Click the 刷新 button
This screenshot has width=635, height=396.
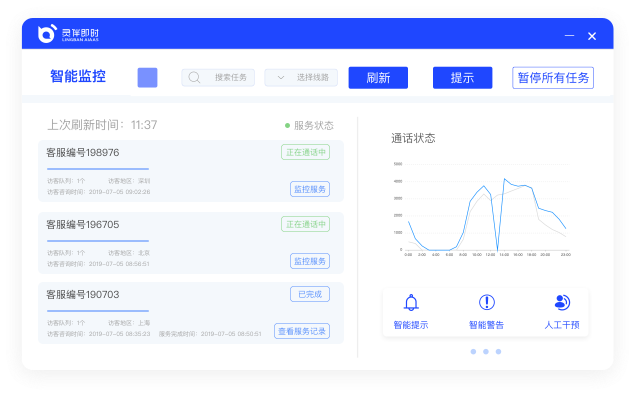[x=378, y=78]
